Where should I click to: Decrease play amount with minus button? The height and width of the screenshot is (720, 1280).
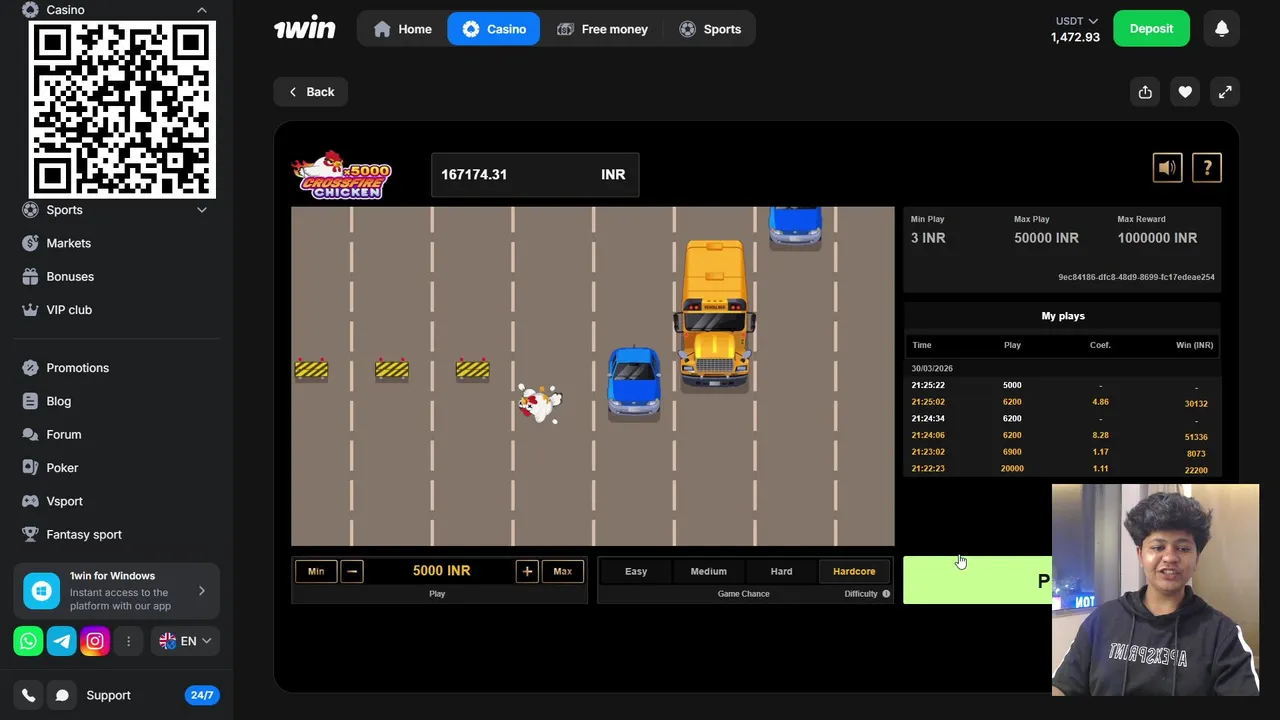(352, 571)
